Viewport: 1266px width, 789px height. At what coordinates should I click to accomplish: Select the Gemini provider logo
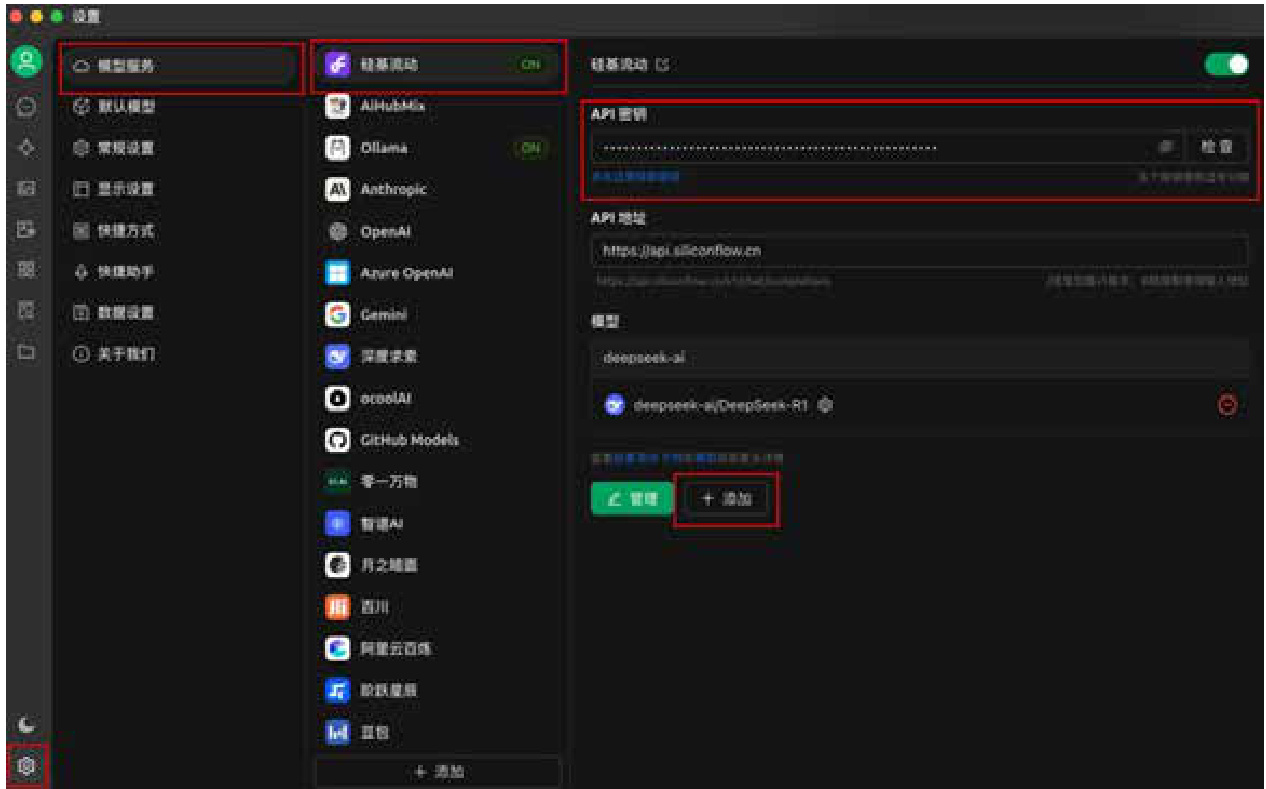pos(338,314)
